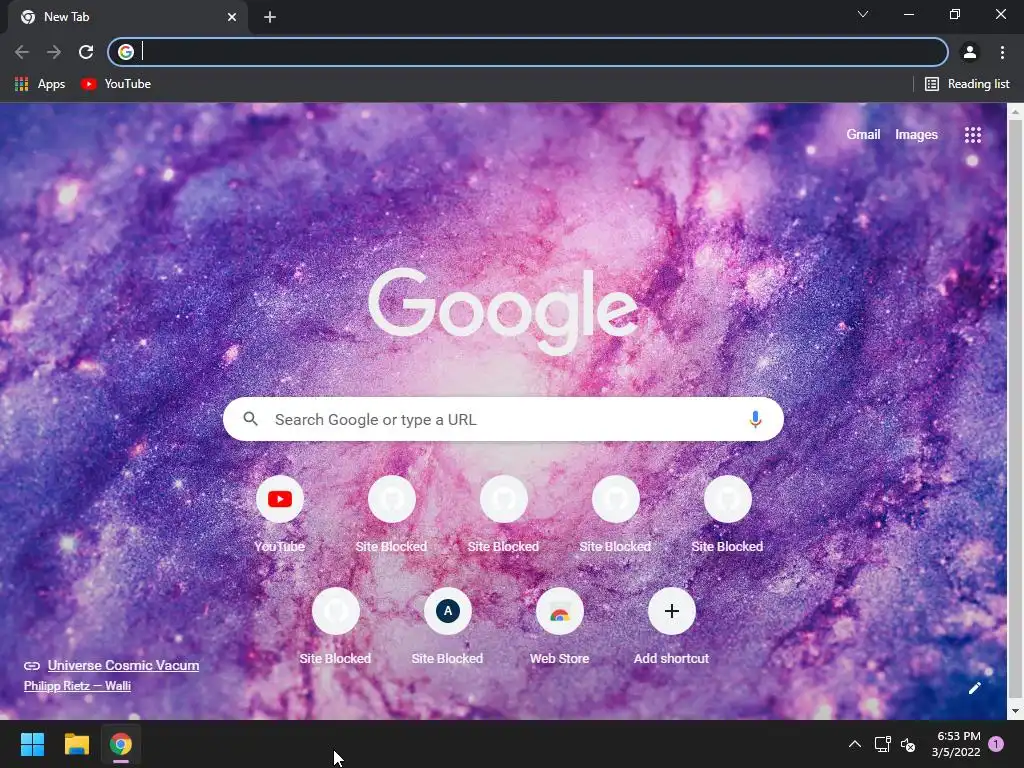Screen dimensions: 1024x768
Task: Open a new tab with the plus button
Action: click(x=270, y=17)
